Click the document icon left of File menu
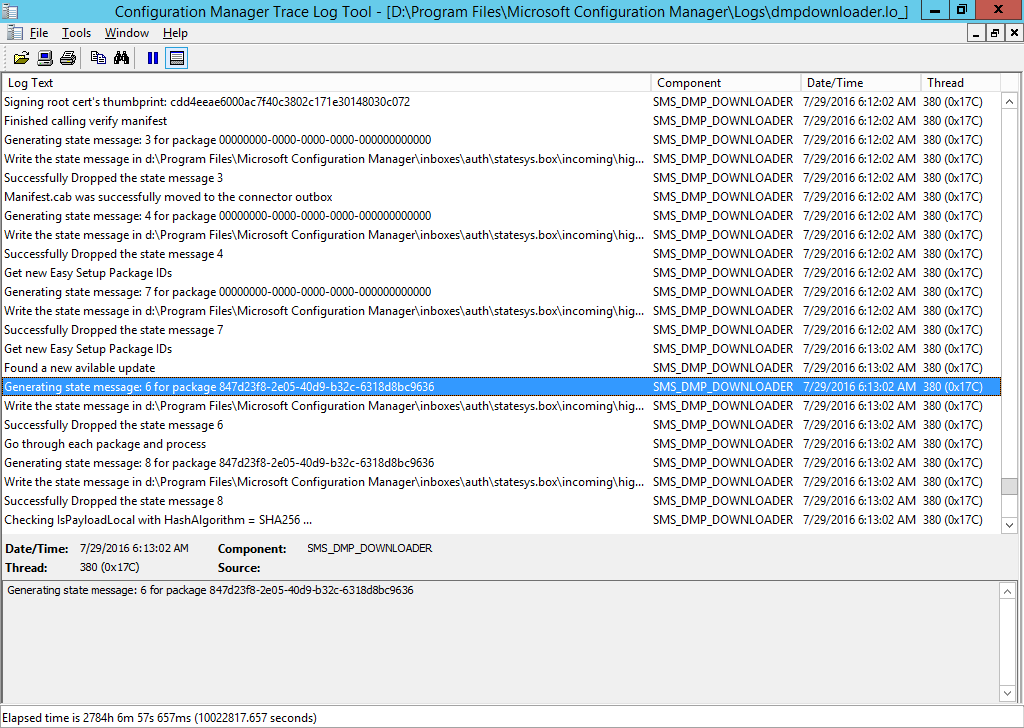1024x728 pixels. 14,33
